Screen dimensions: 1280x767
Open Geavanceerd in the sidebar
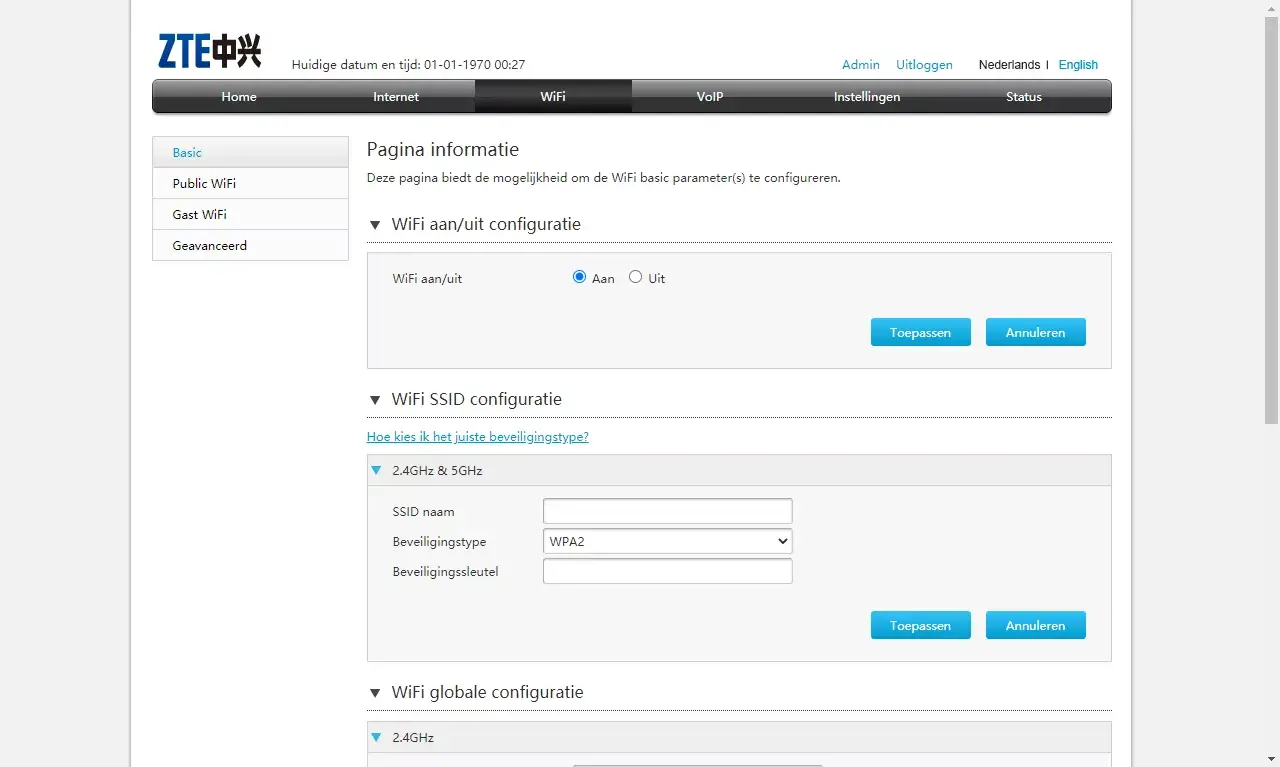coord(210,245)
